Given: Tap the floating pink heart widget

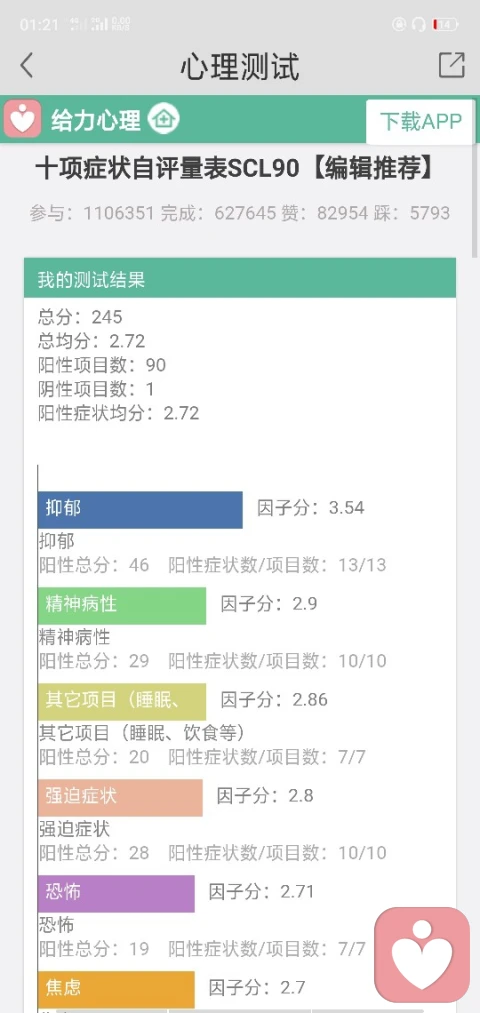Looking at the screenshot, I should coord(422,954).
